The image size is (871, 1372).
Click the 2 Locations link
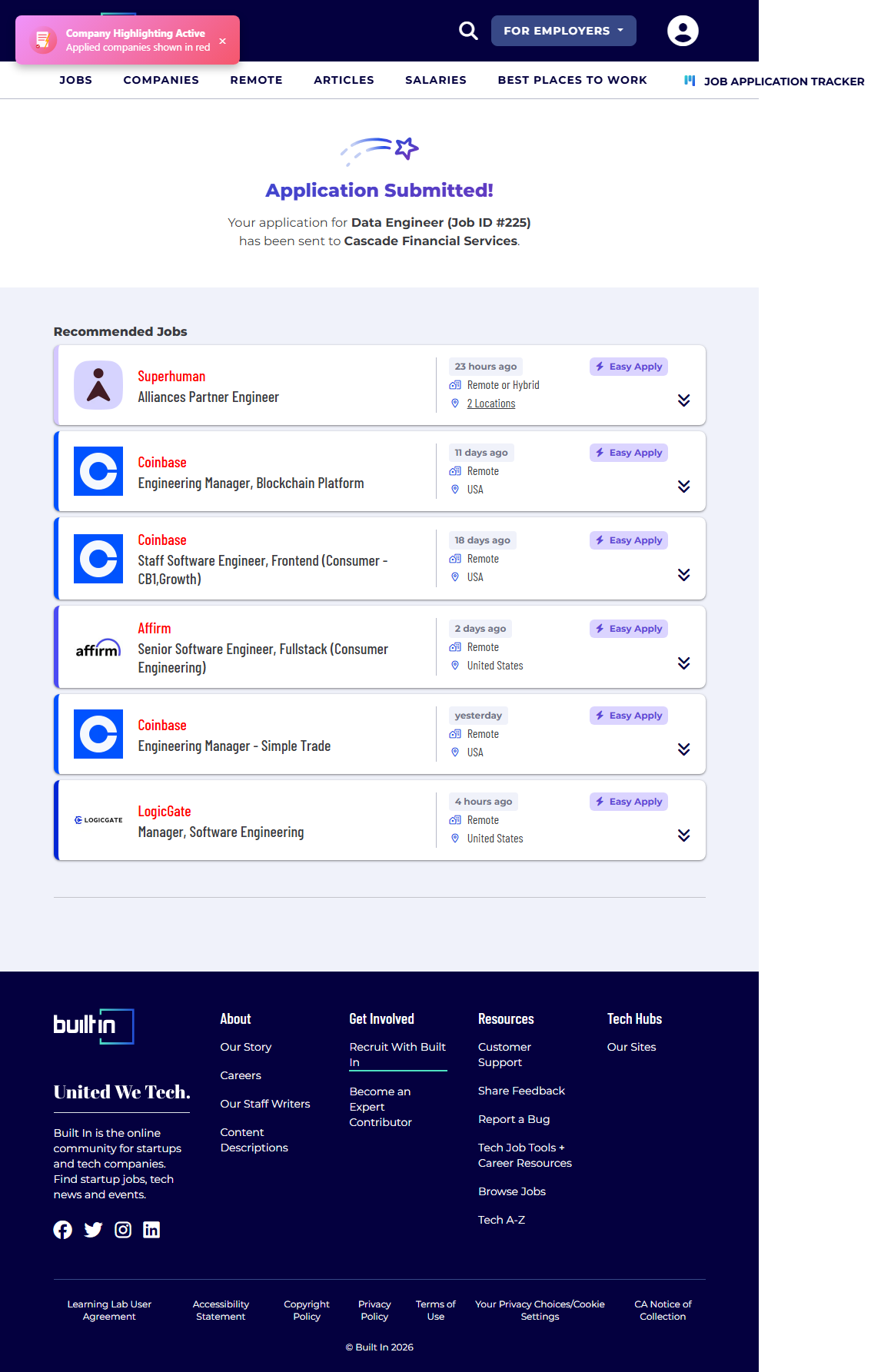click(x=490, y=404)
